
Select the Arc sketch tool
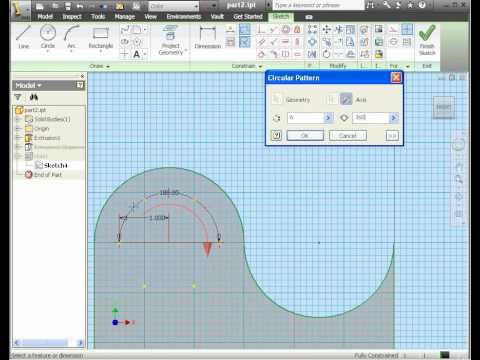(71, 37)
